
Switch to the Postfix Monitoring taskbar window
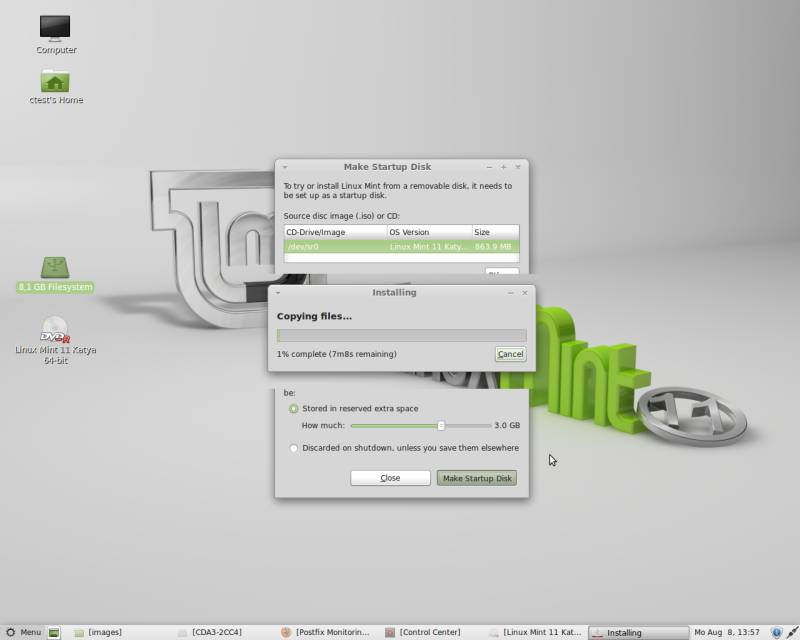326,632
